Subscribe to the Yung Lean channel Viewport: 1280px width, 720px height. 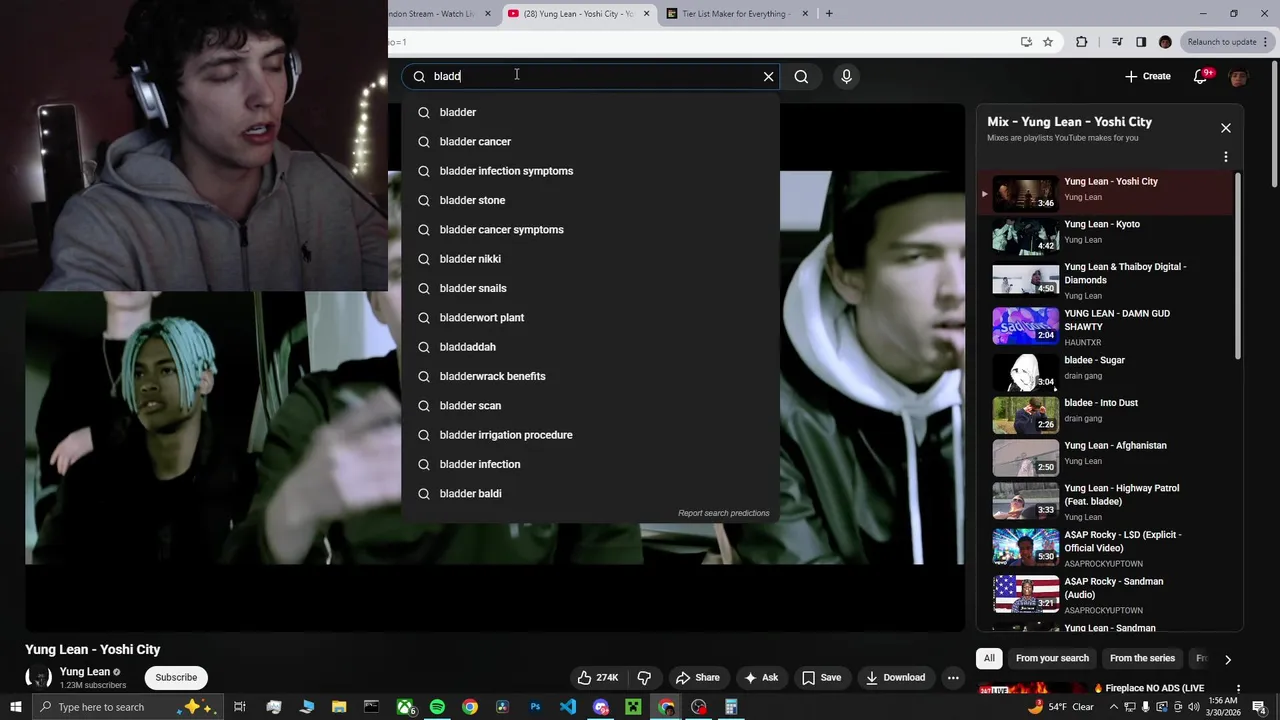[x=176, y=677]
